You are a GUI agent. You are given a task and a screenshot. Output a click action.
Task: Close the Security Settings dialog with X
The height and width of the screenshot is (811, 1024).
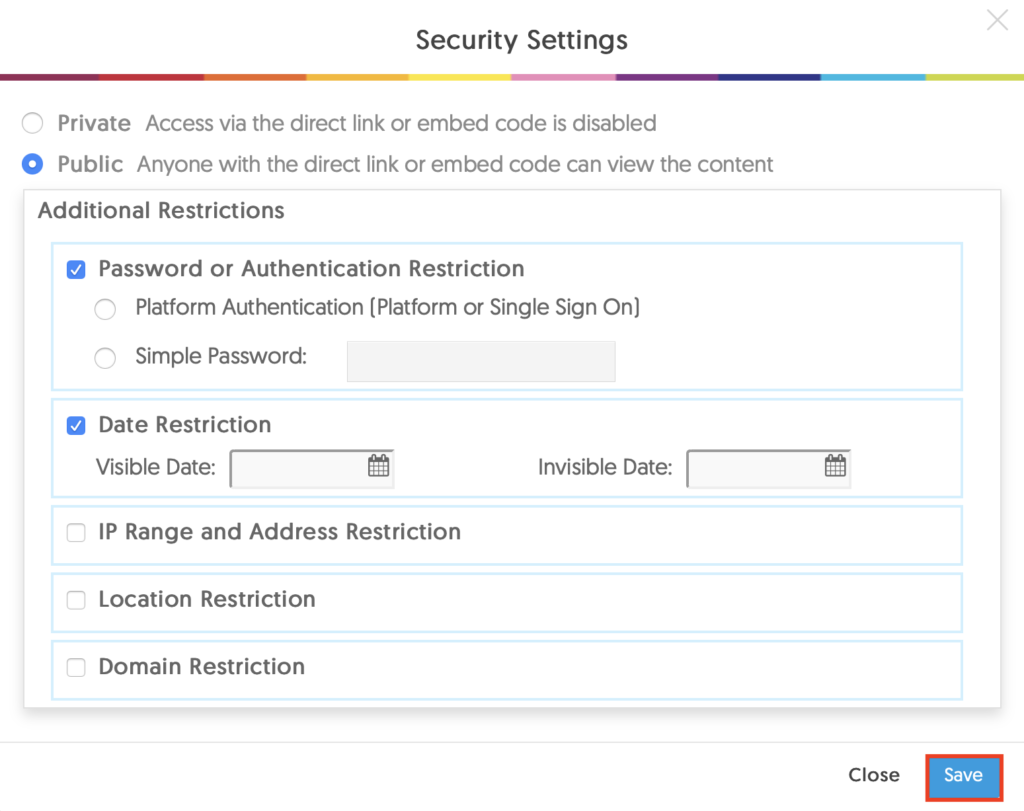click(x=997, y=20)
